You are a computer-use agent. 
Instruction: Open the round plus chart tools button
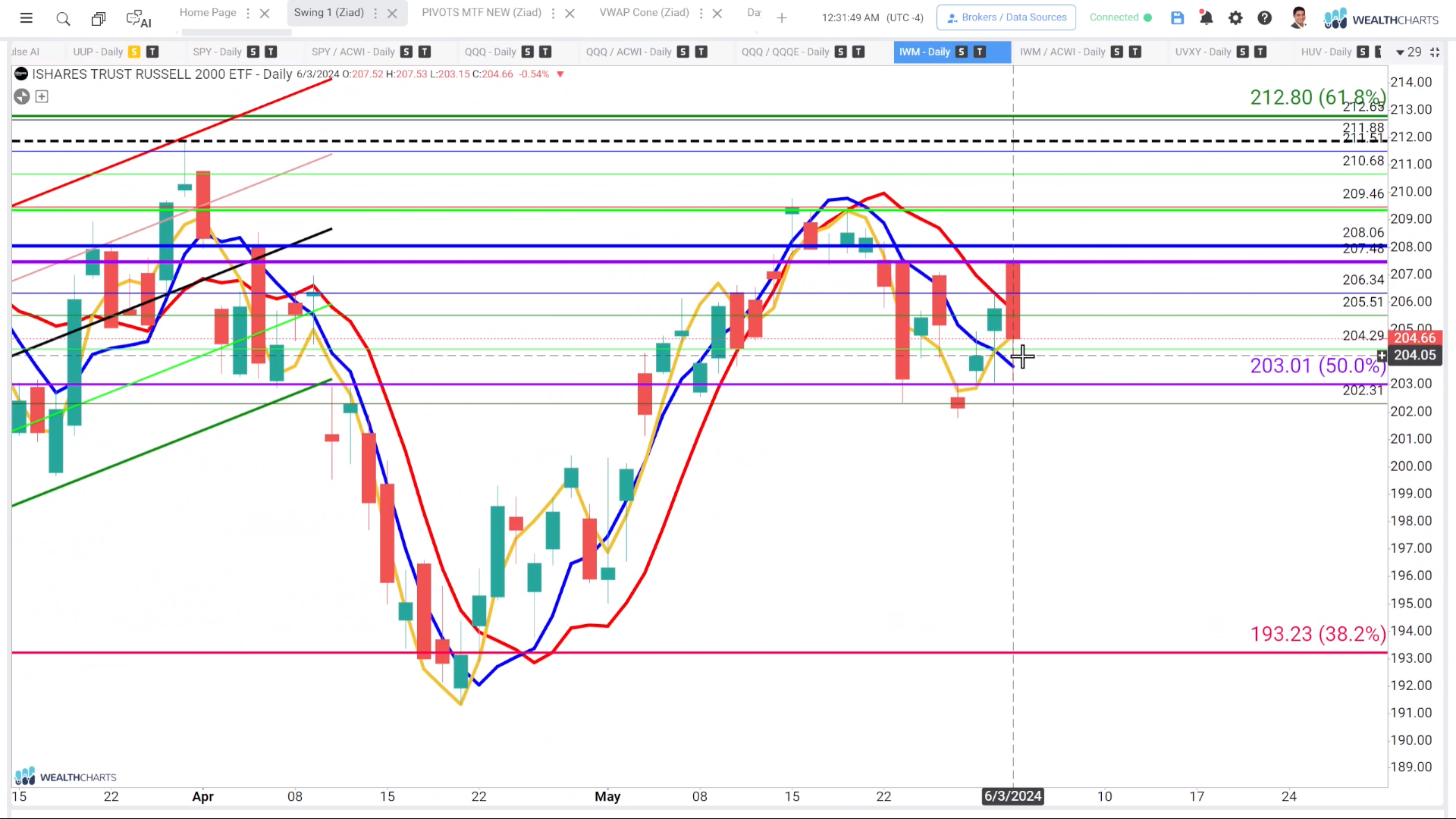coord(21,96)
